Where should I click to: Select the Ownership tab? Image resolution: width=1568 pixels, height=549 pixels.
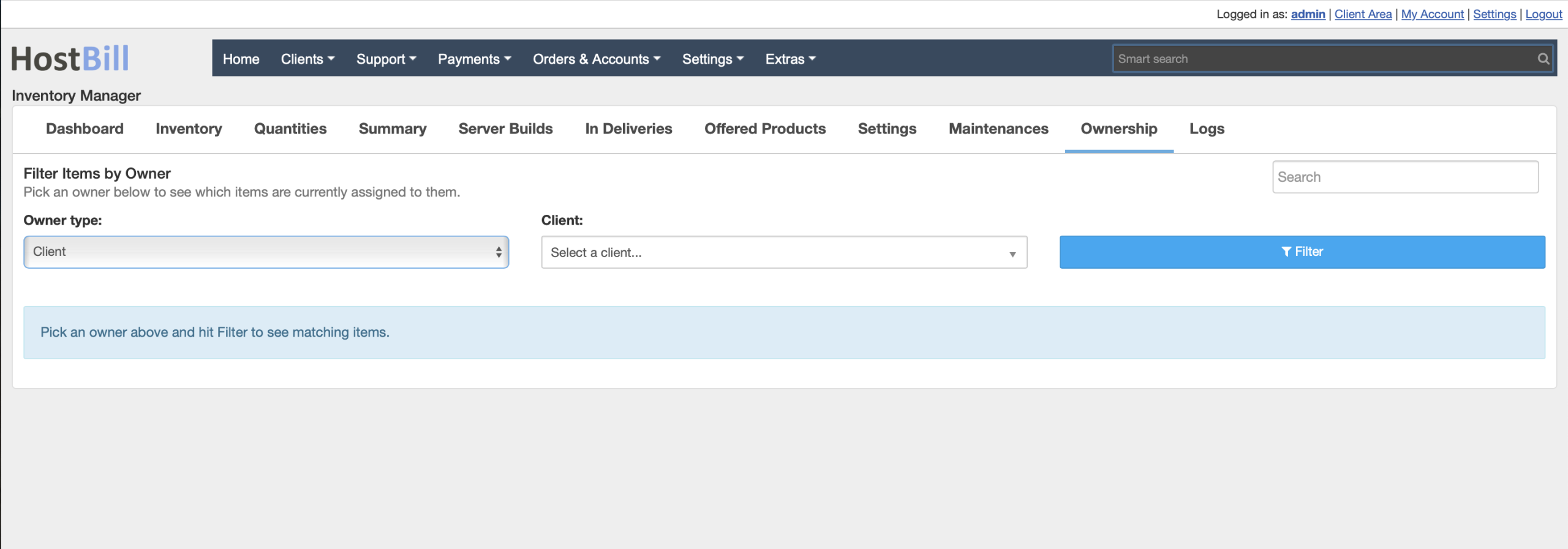(1119, 129)
